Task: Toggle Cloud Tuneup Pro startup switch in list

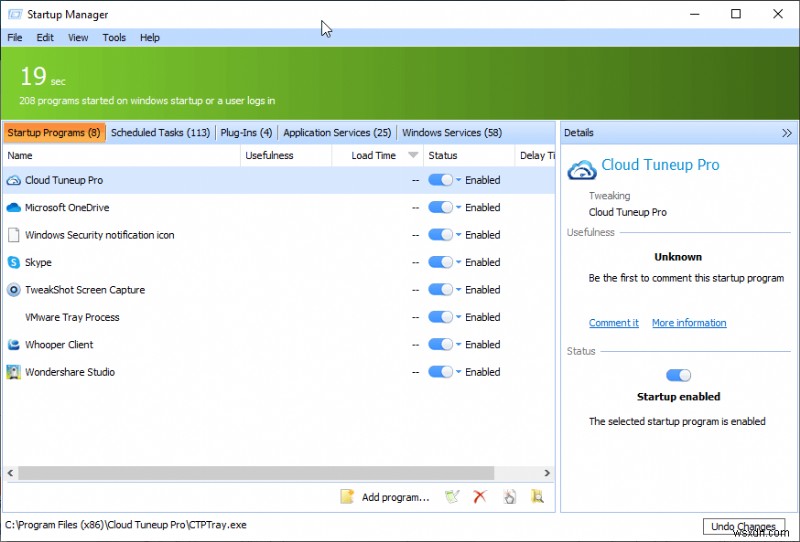Action: click(x=440, y=180)
